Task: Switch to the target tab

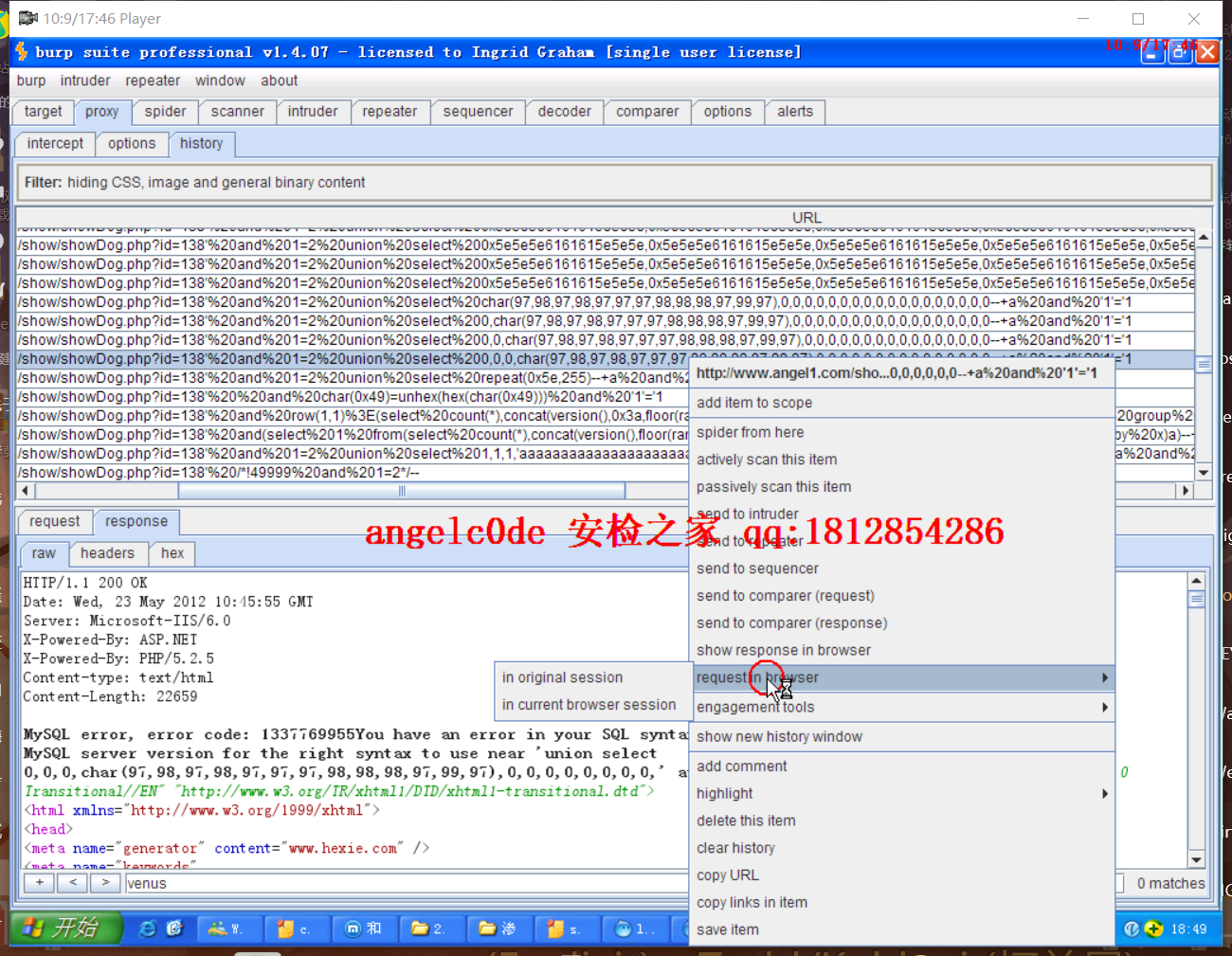Action: click(x=43, y=112)
